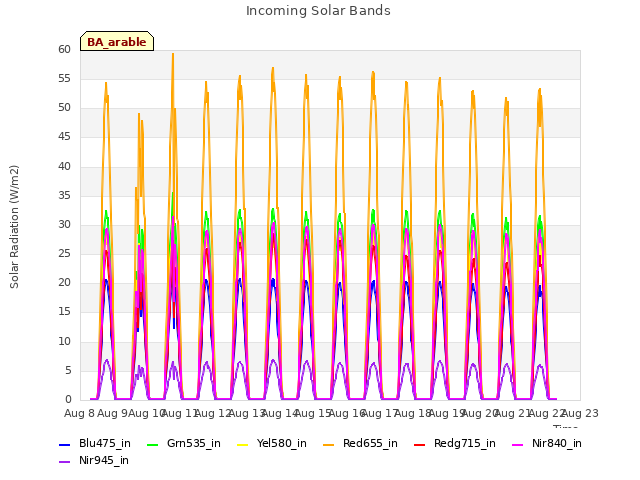Image resolution: width=640 pixels, height=480 pixels.
Task: Click the Solar Radiation (W/m2) axis label
Action: [x=14, y=227]
